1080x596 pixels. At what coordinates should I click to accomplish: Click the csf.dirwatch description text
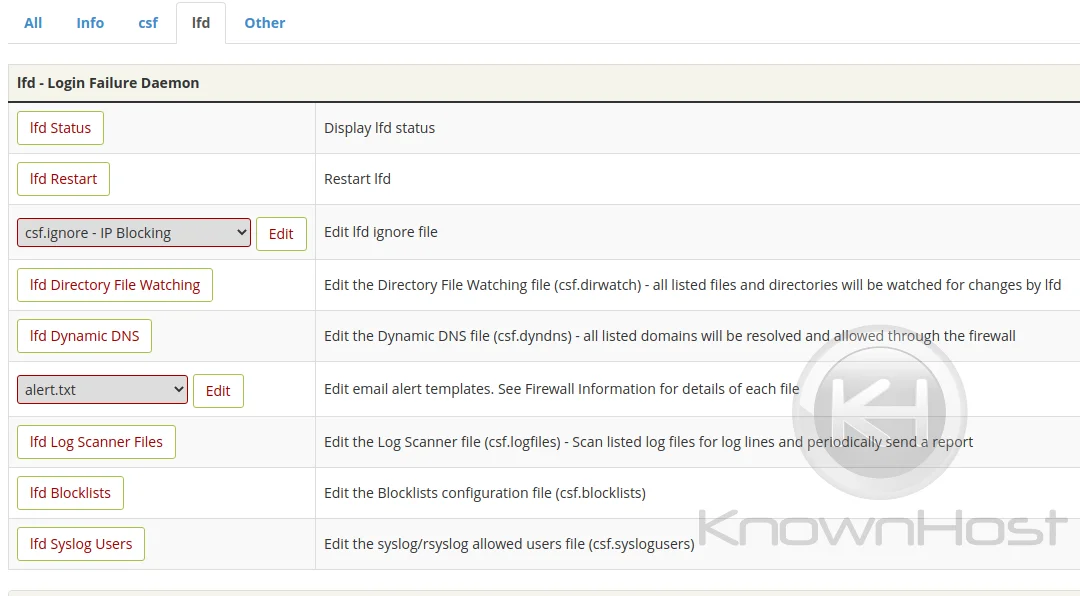pyautogui.click(x=692, y=285)
